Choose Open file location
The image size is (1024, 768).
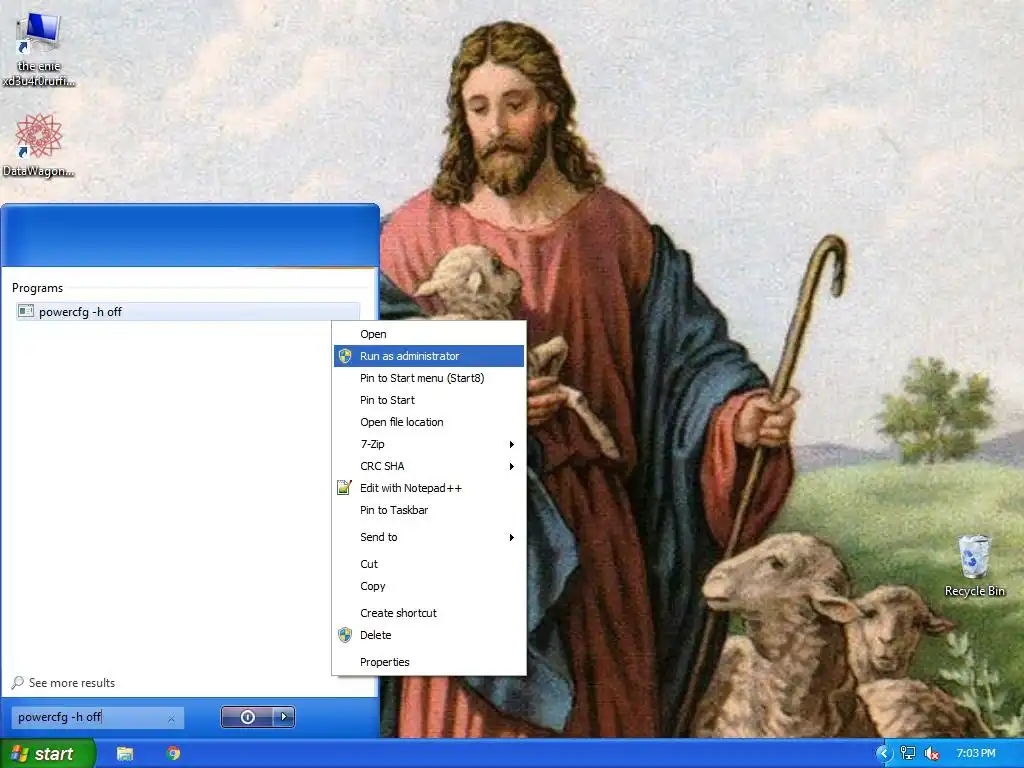[x=429, y=422]
